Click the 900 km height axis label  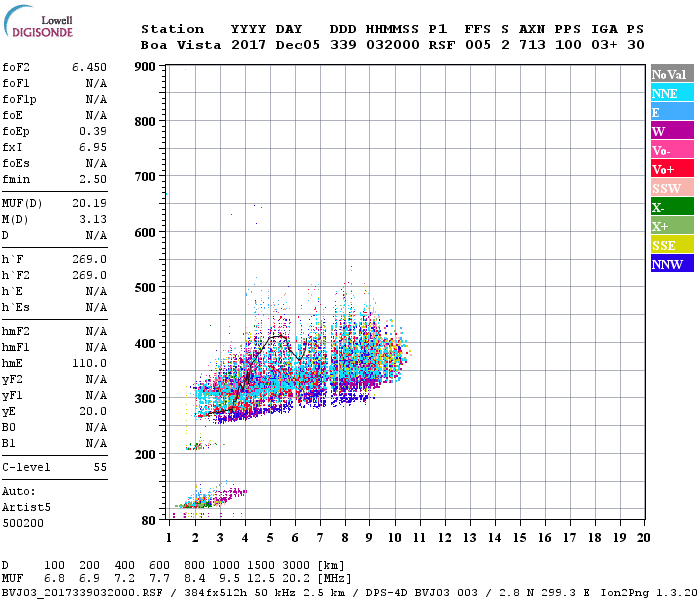coord(145,67)
